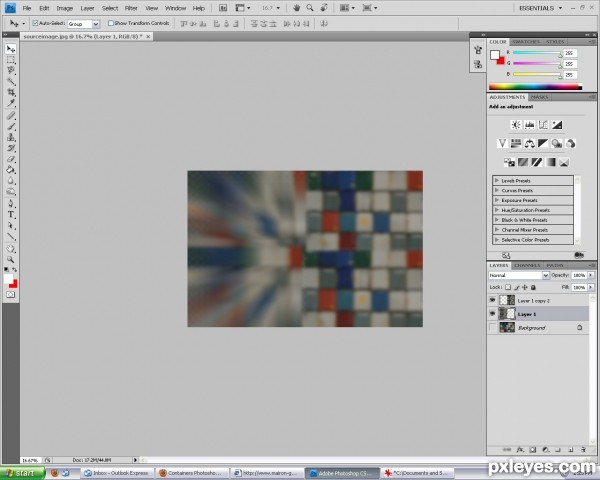Click the R channel slider

pos(536,53)
